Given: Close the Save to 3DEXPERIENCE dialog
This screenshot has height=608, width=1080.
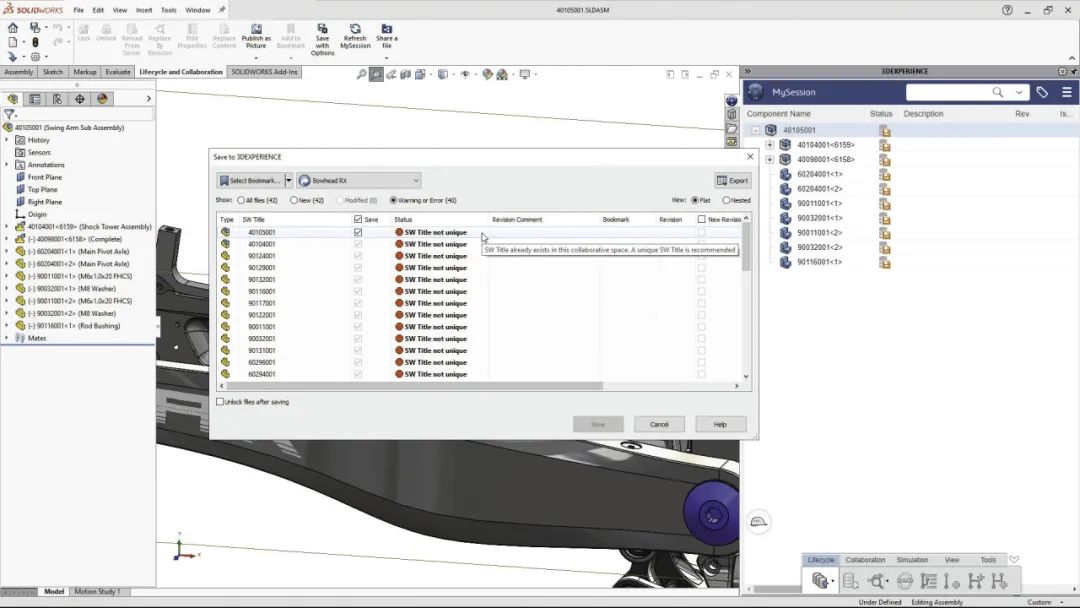Looking at the screenshot, I should (750, 157).
